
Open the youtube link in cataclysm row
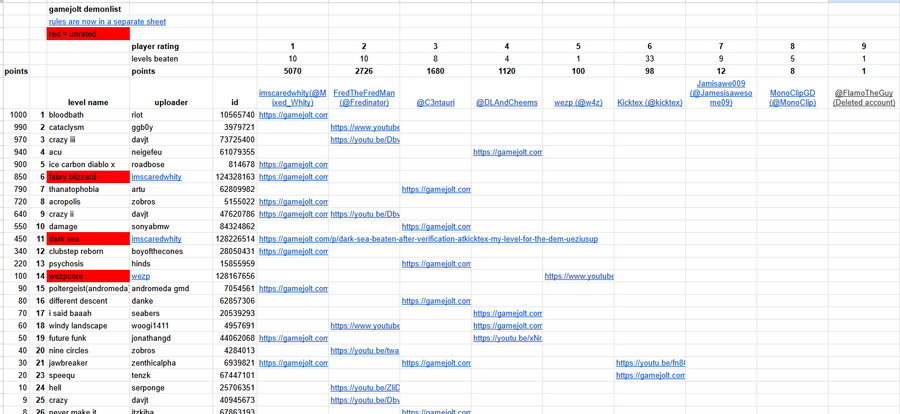365,127
